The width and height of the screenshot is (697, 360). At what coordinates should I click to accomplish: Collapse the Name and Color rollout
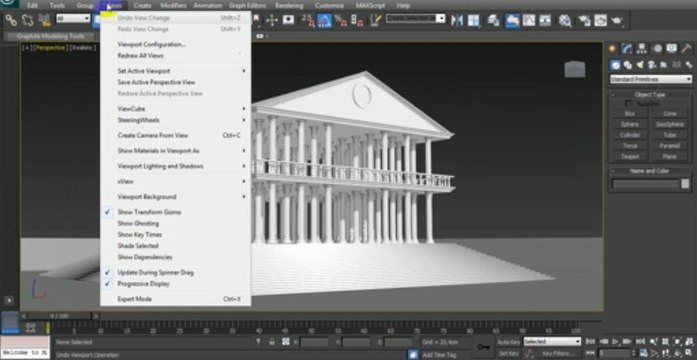pos(650,171)
